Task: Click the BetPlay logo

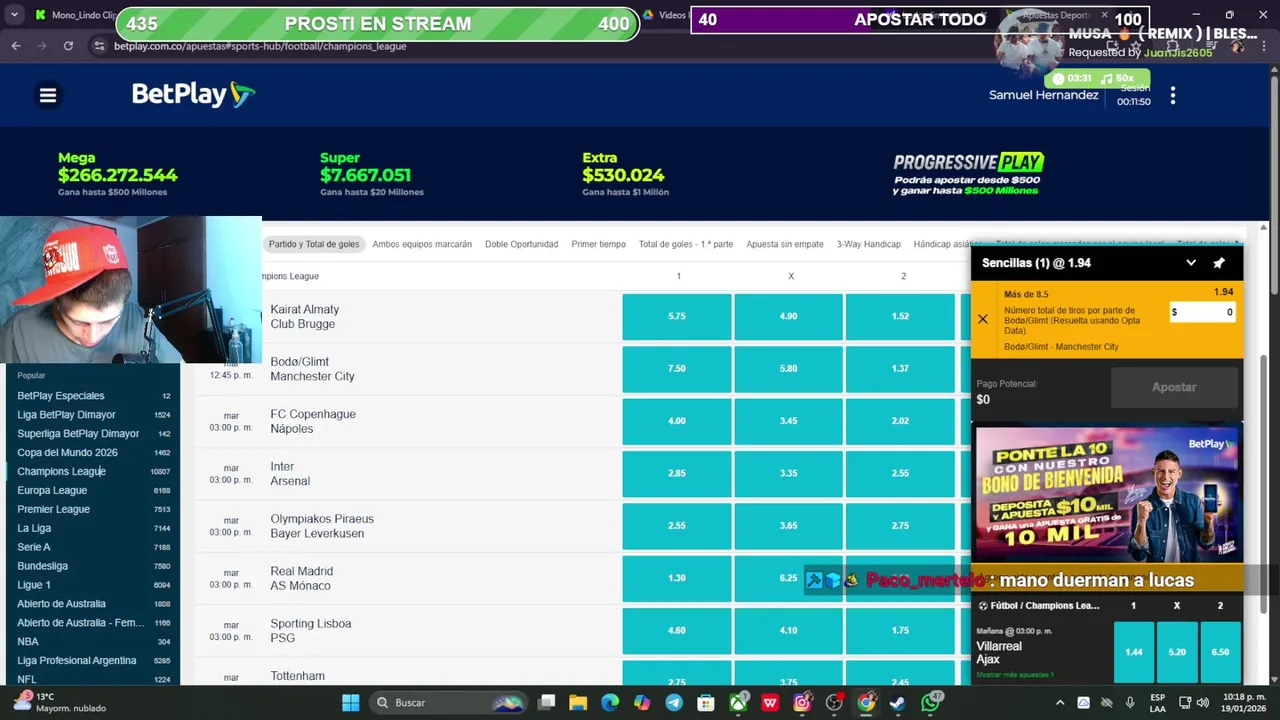Action: pos(193,94)
